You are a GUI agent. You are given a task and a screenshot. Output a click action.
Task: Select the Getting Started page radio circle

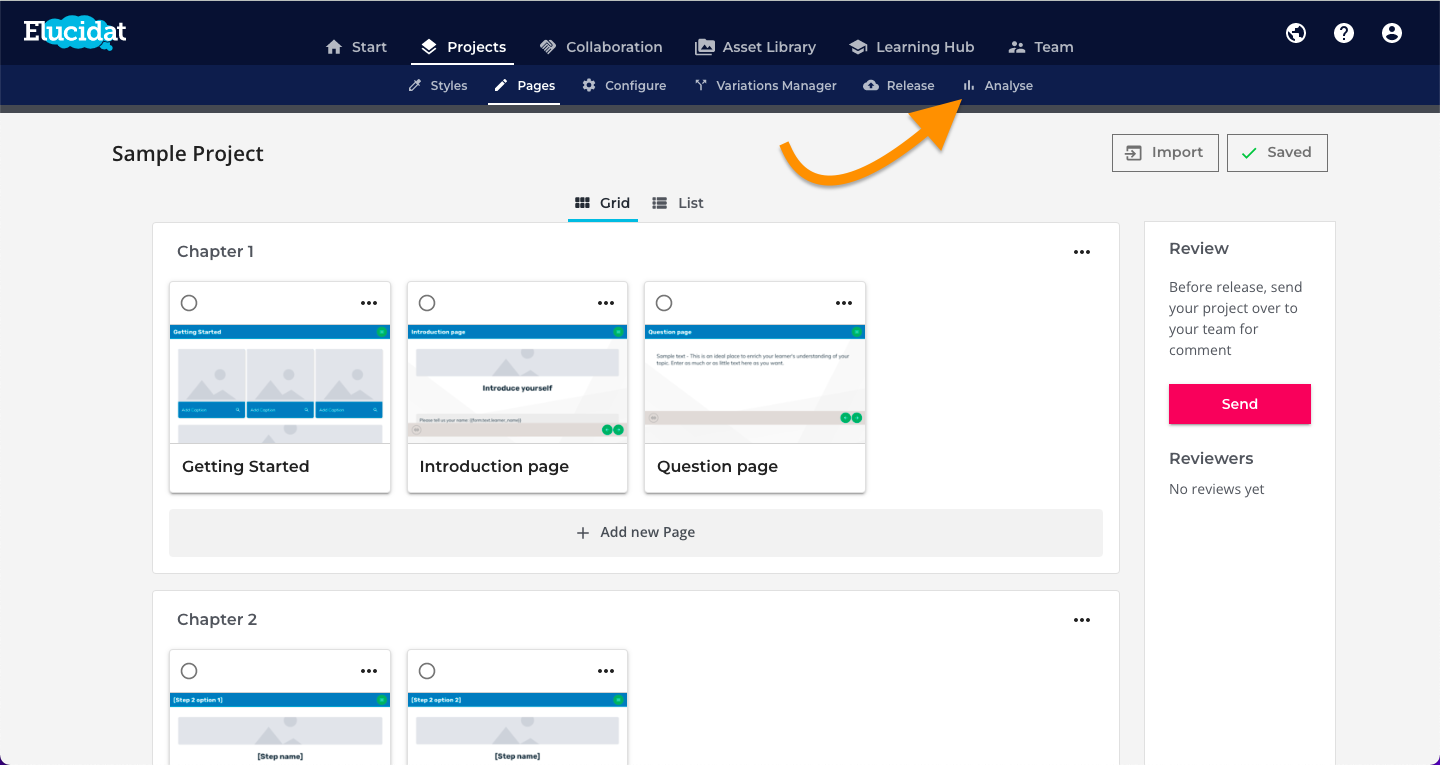pyautogui.click(x=189, y=303)
